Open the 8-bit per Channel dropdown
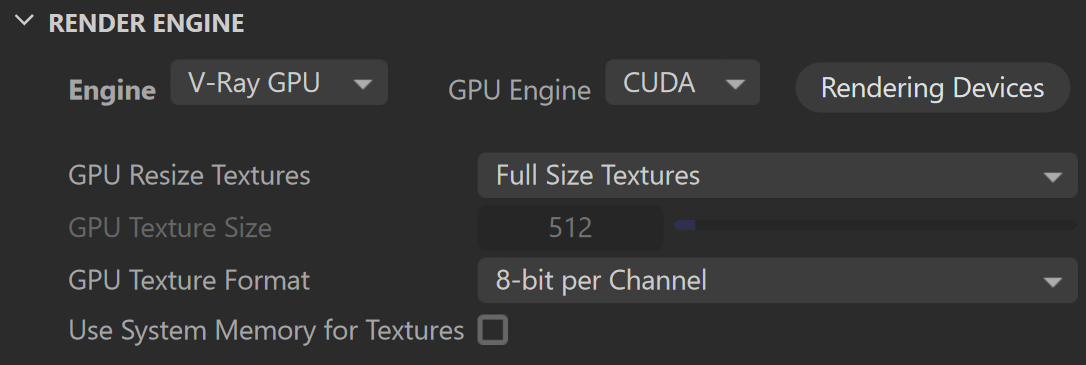Image resolution: width=1086 pixels, height=365 pixels. tap(777, 281)
